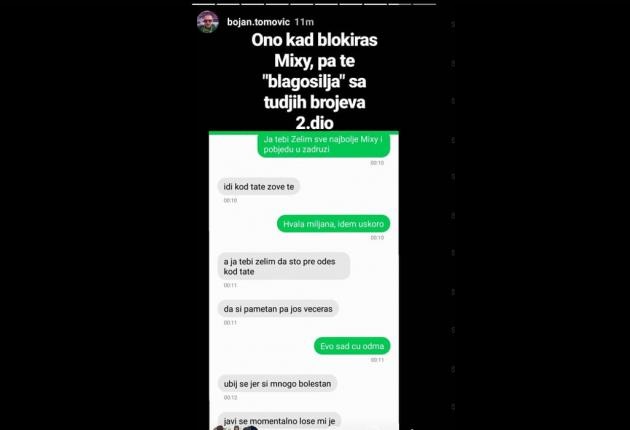Tap the "2.dio" caption line
Viewport: 630px width, 430px height.
coord(315,123)
